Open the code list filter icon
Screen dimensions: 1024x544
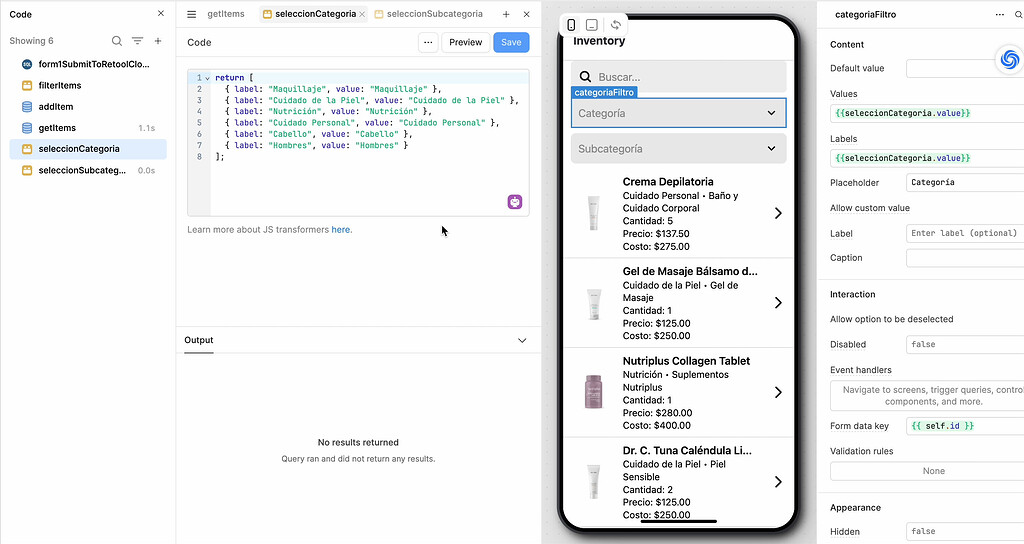pos(138,41)
